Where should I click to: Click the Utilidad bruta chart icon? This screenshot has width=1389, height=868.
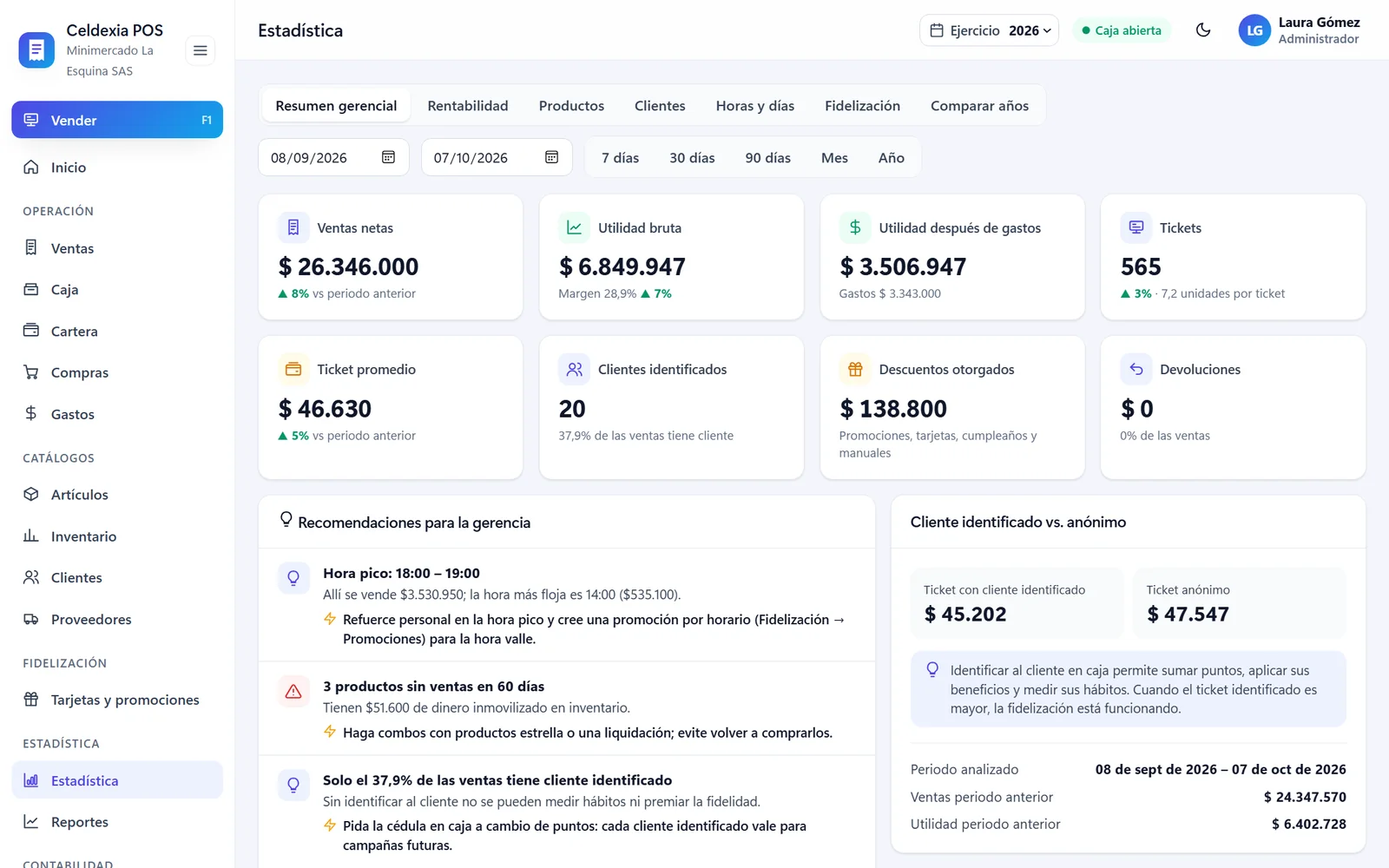pyautogui.click(x=574, y=227)
